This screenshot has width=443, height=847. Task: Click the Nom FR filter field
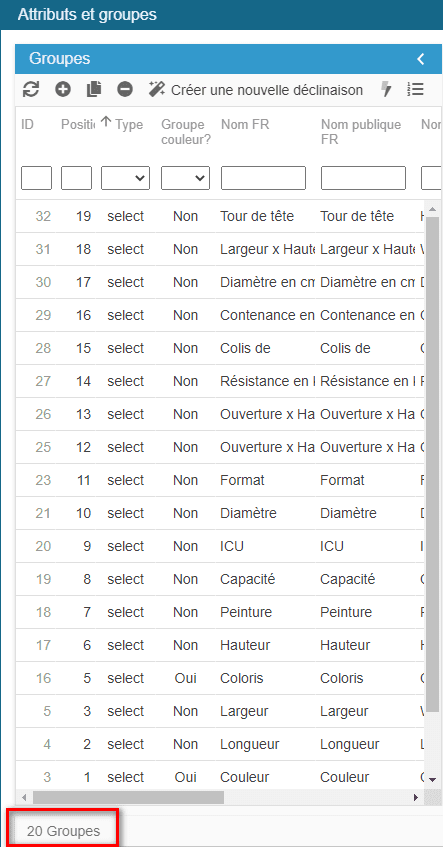coord(263,178)
